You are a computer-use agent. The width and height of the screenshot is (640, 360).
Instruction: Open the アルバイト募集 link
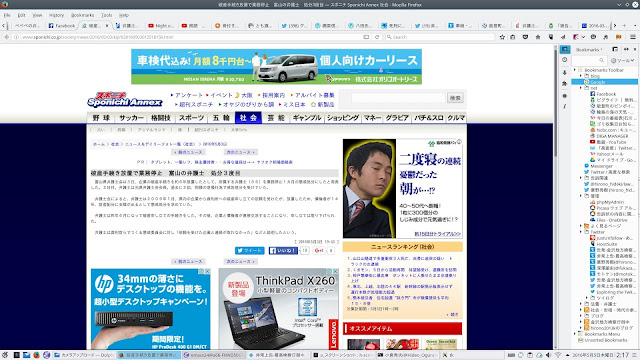[314, 95]
